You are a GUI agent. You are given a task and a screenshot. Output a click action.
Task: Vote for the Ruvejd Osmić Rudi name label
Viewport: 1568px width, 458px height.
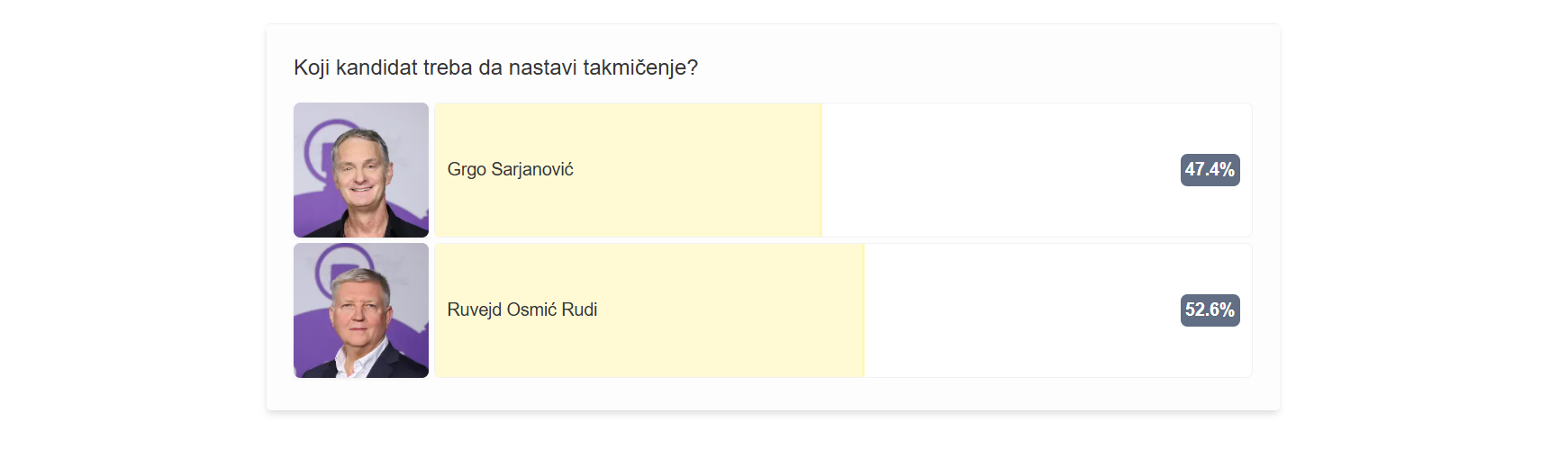(x=521, y=310)
